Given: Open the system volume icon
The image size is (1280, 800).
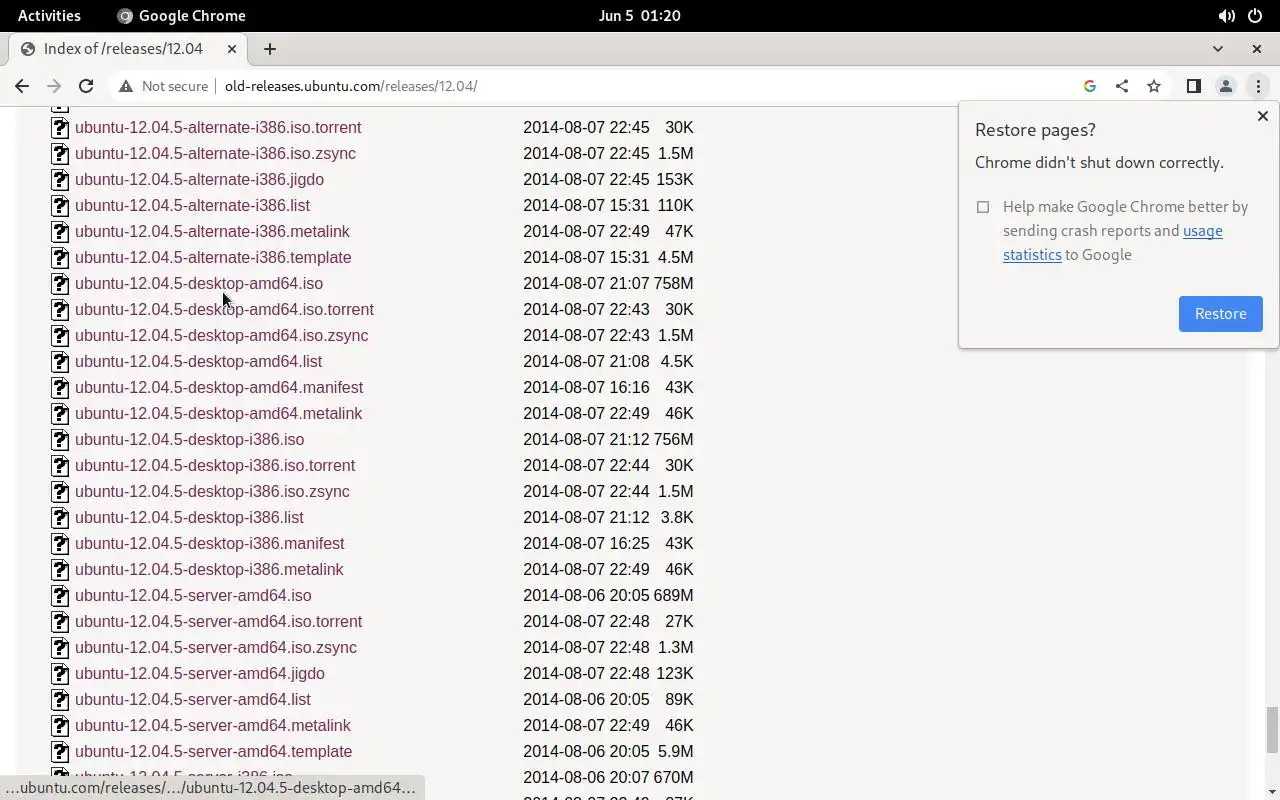Looking at the screenshot, I should point(1226,16).
